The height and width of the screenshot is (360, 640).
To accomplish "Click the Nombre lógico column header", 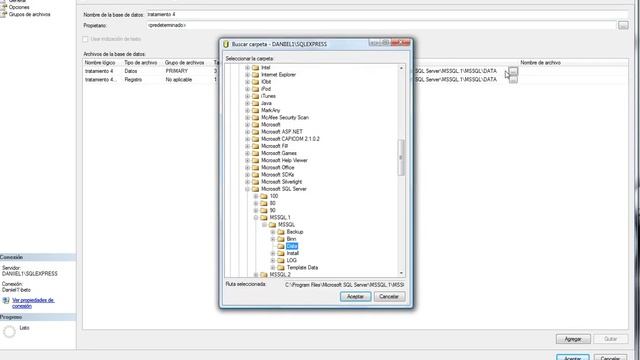I will click(100, 63).
